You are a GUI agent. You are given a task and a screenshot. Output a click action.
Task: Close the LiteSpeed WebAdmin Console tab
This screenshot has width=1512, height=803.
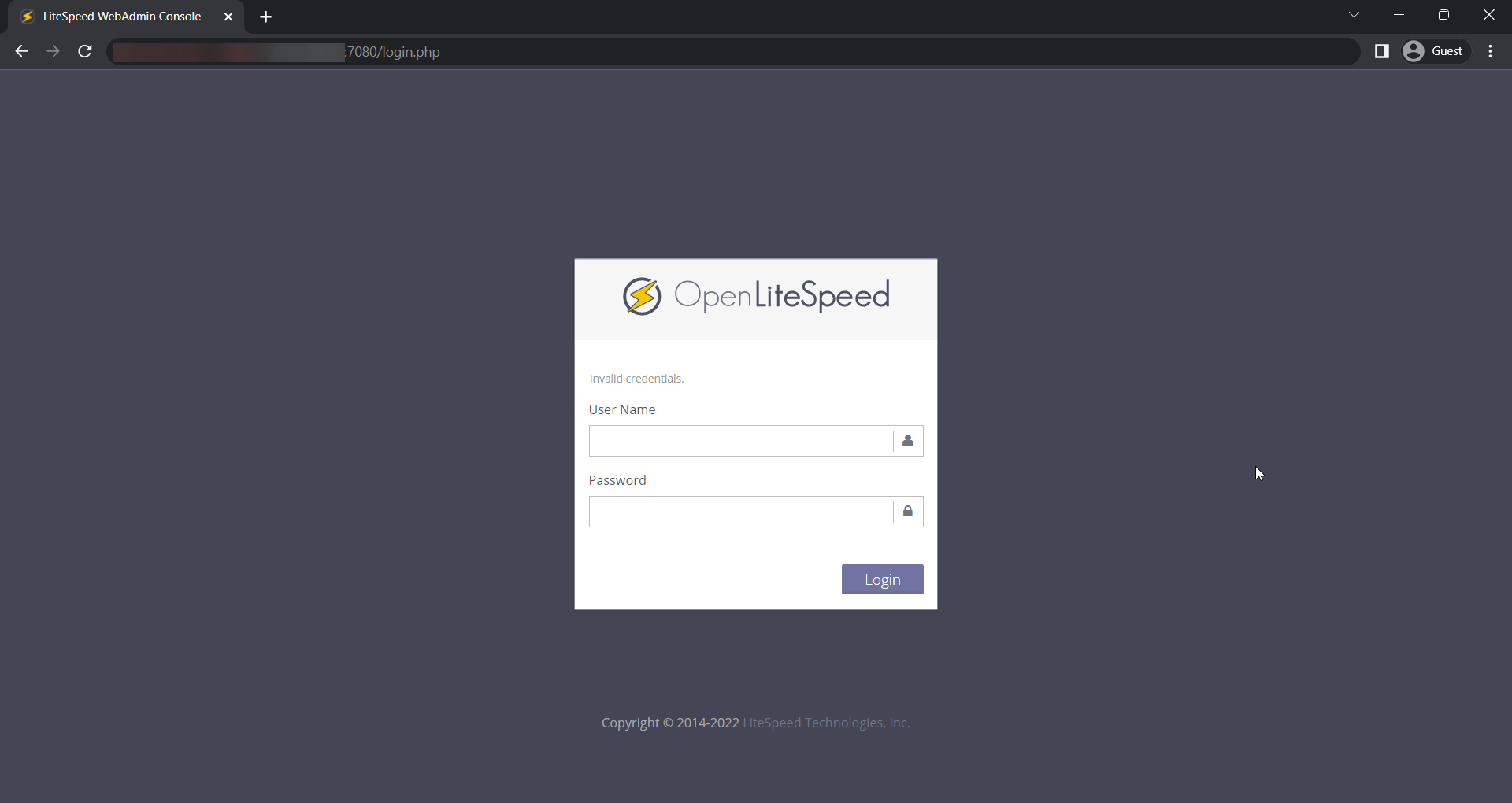point(228,17)
